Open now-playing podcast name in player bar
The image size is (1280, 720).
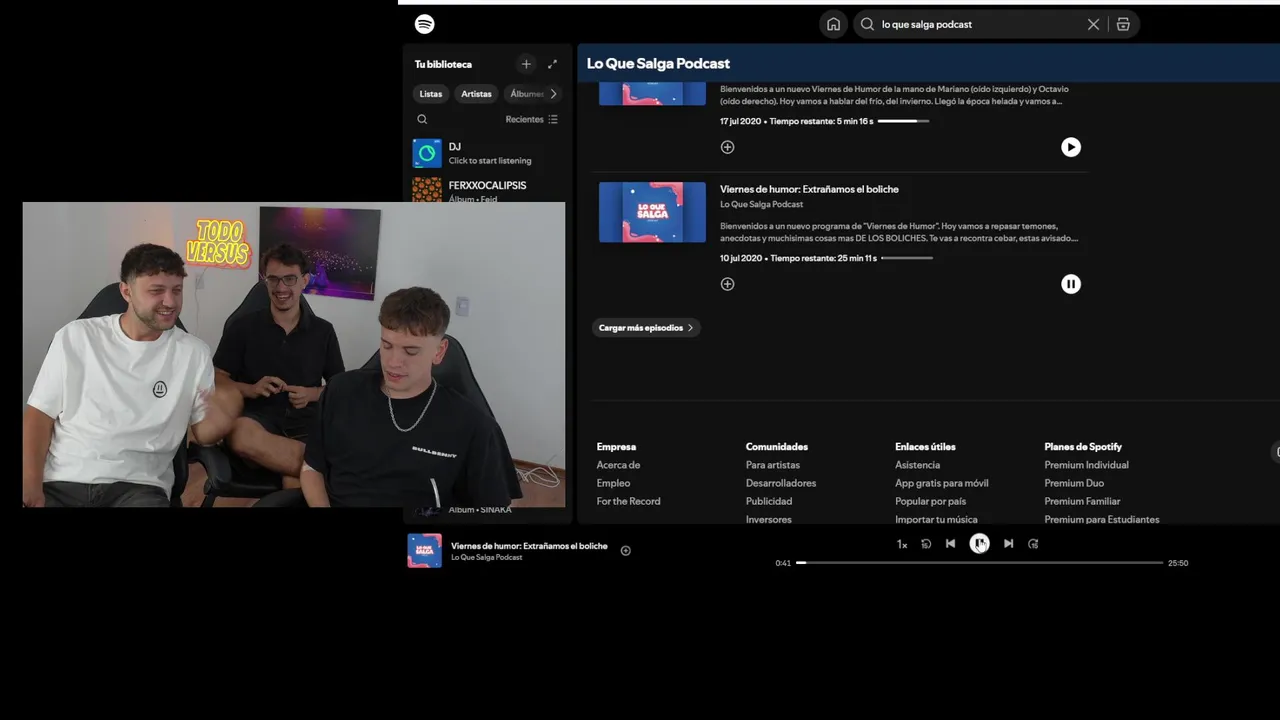click(x=486, y=557)
